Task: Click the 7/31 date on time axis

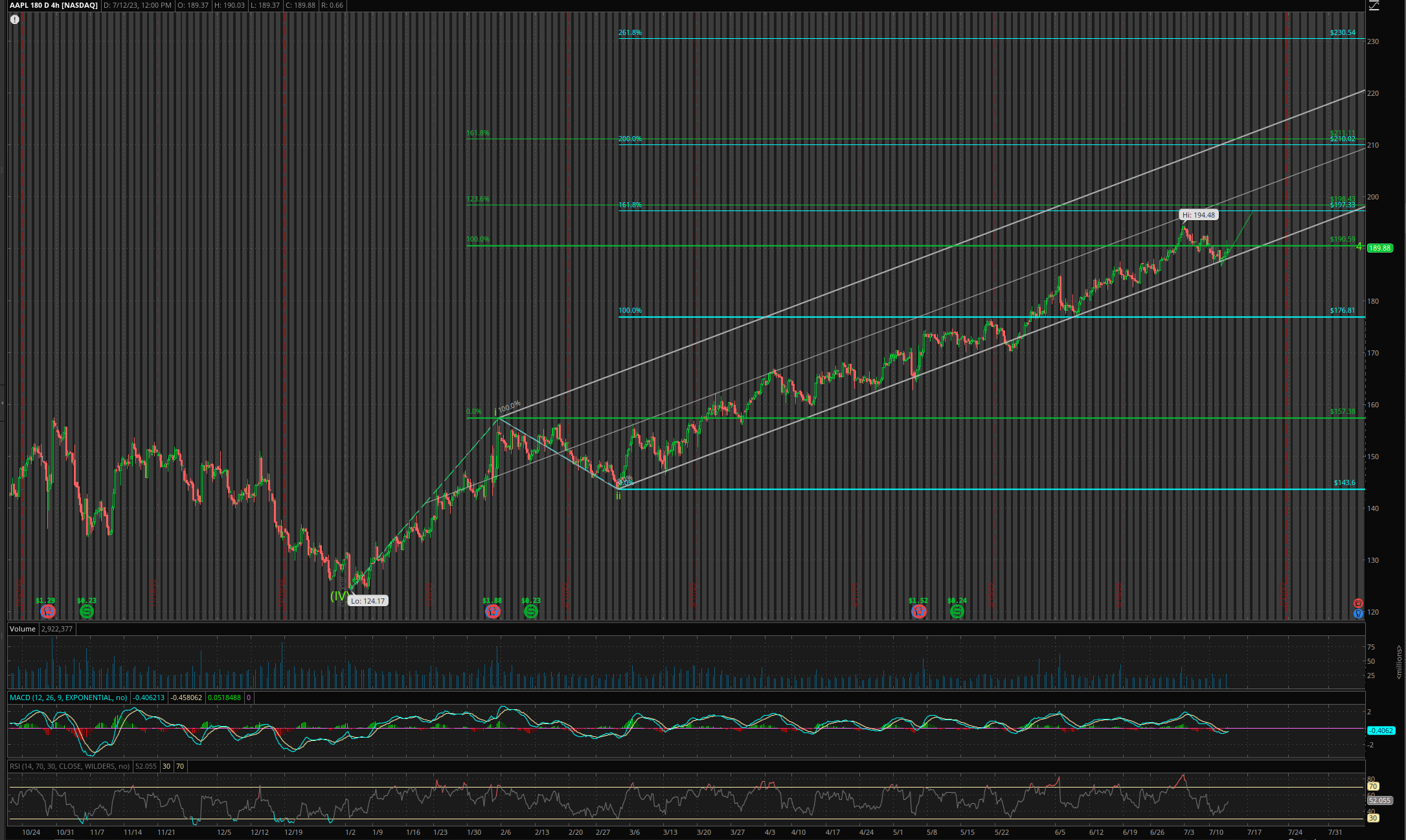Action: 1335,832
